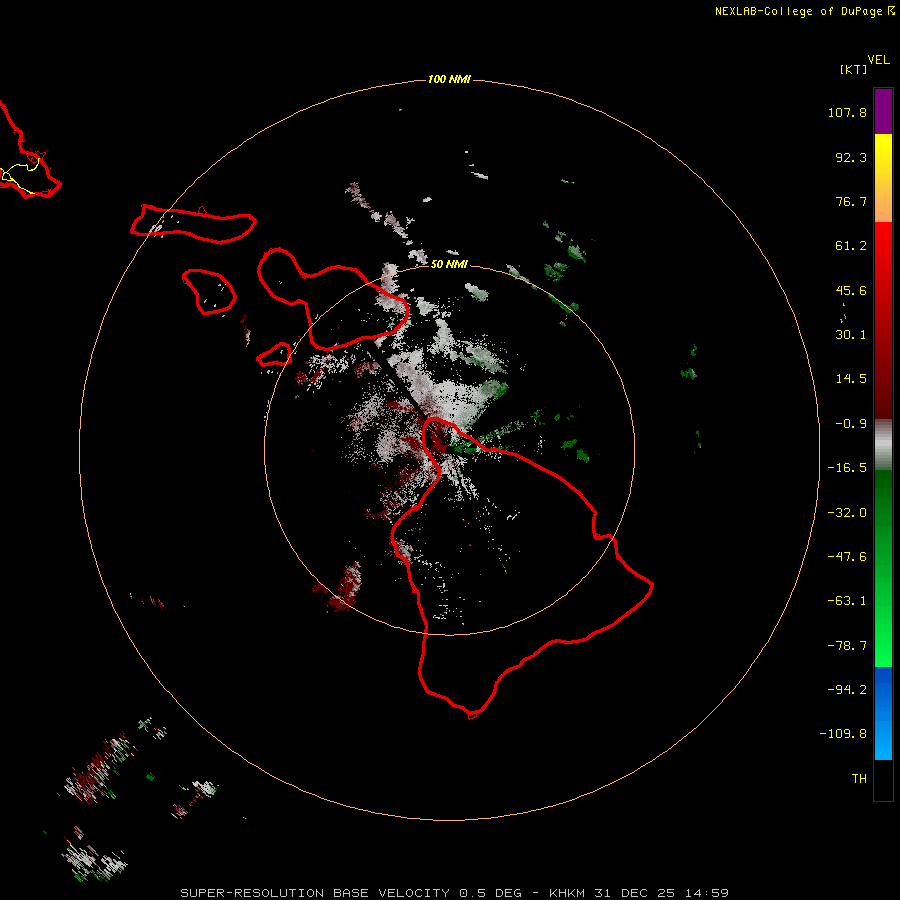Click the black TH segment of the color bar
Screen dimensions: 900x900
(883, 779)
